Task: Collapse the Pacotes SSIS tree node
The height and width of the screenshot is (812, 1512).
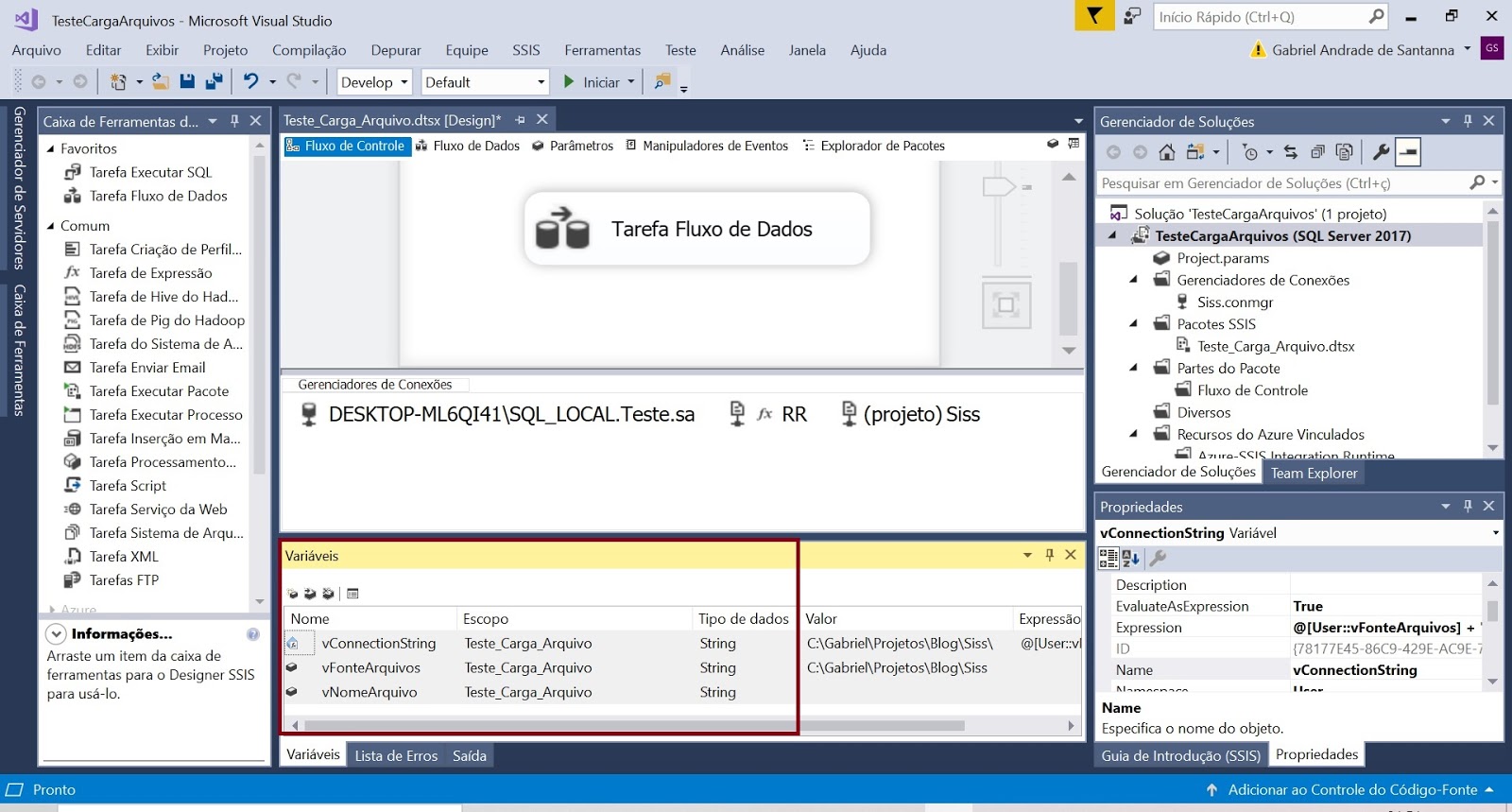Action: coord(1133,324)
